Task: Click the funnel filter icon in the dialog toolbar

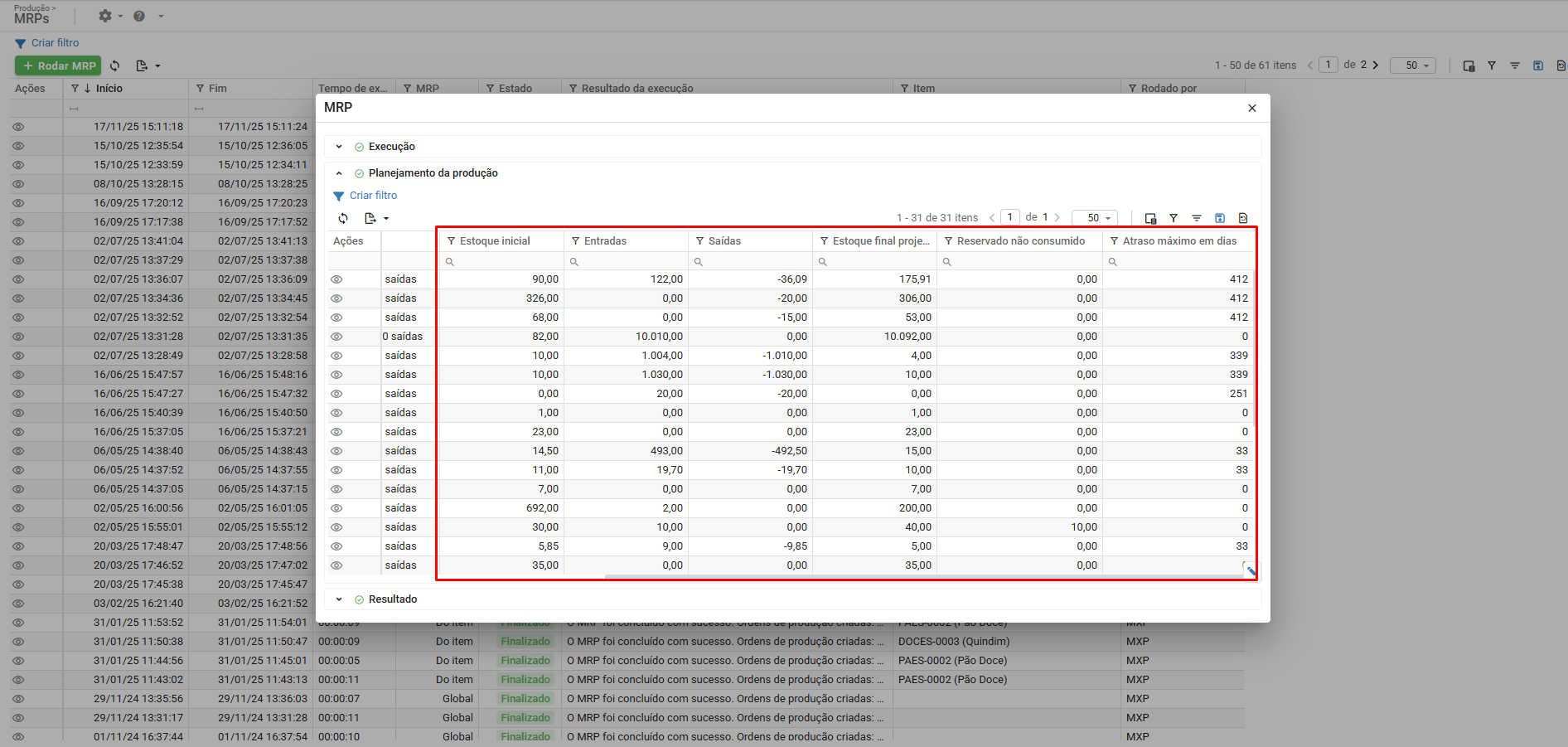Action: (x=1174, y=218)
